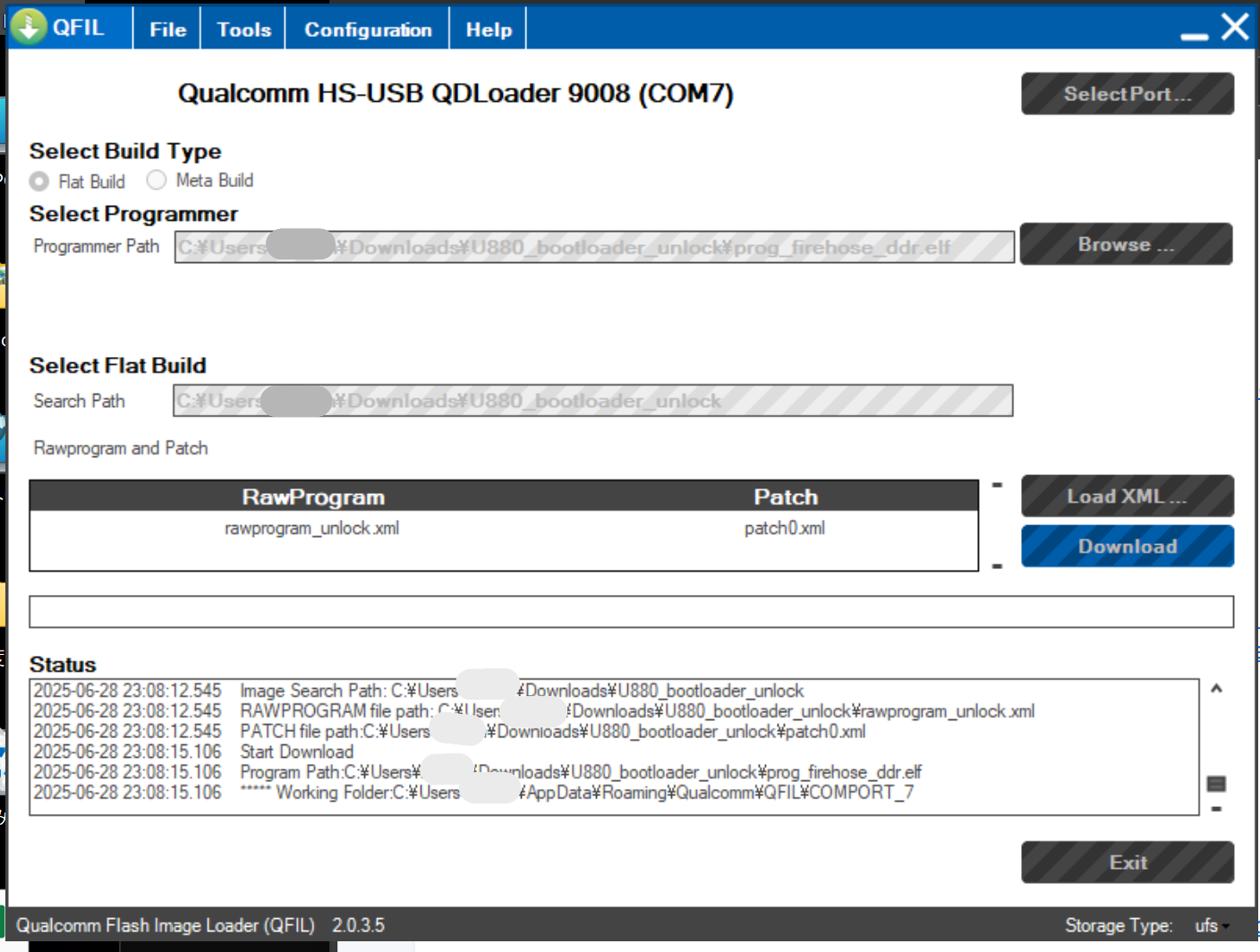The image size is (1260, 952).
Task: Click the RAWPROGRAM file path log line
Action: (x=533, y=711)
